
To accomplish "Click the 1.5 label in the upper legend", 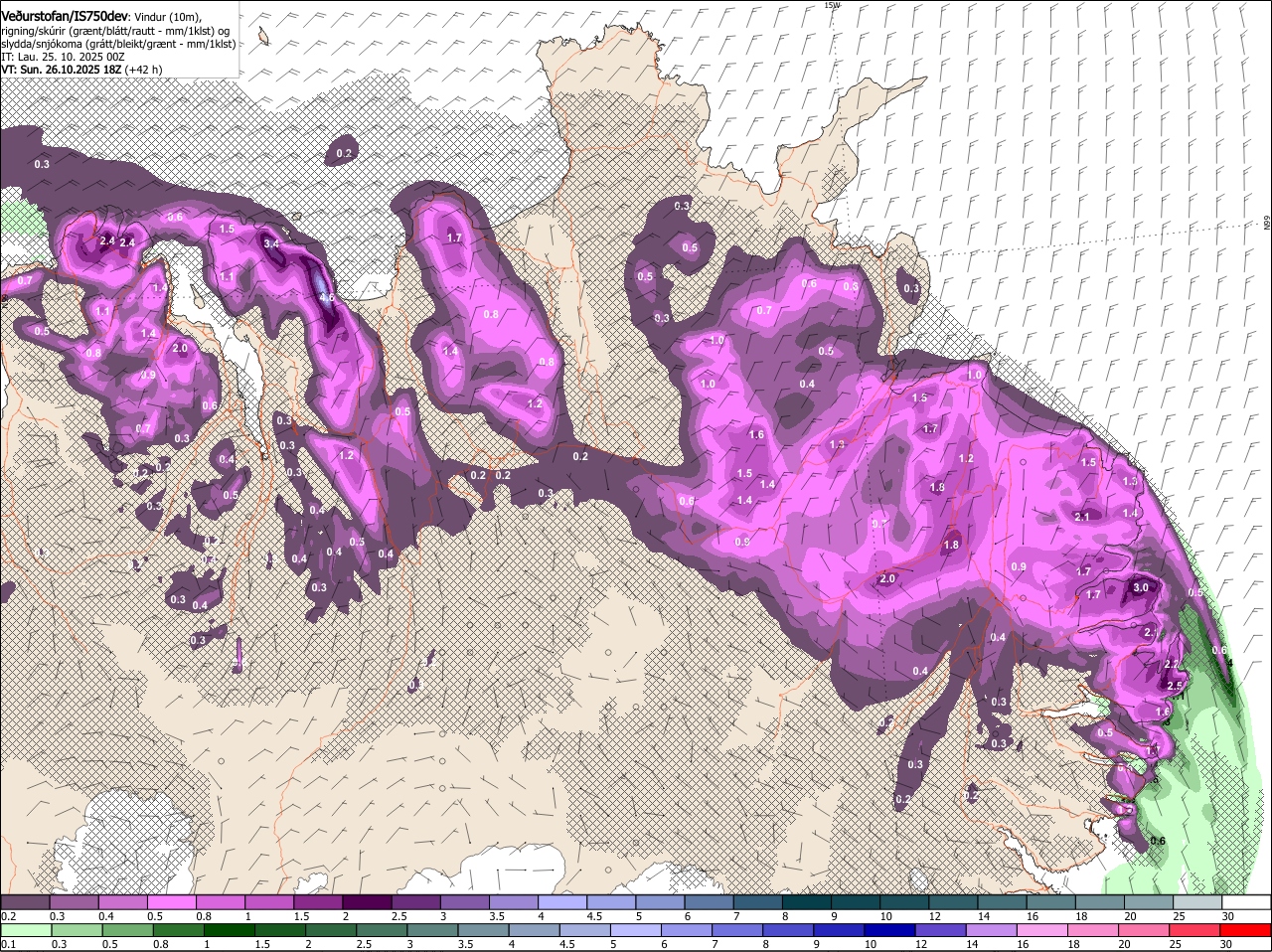I will 302,916.
